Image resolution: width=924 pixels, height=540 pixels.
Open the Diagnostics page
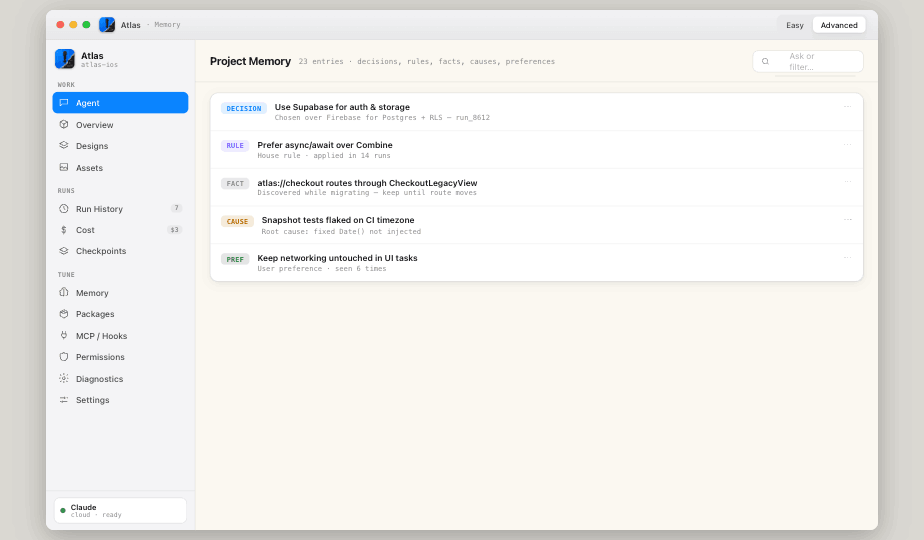tap(120, 378)
